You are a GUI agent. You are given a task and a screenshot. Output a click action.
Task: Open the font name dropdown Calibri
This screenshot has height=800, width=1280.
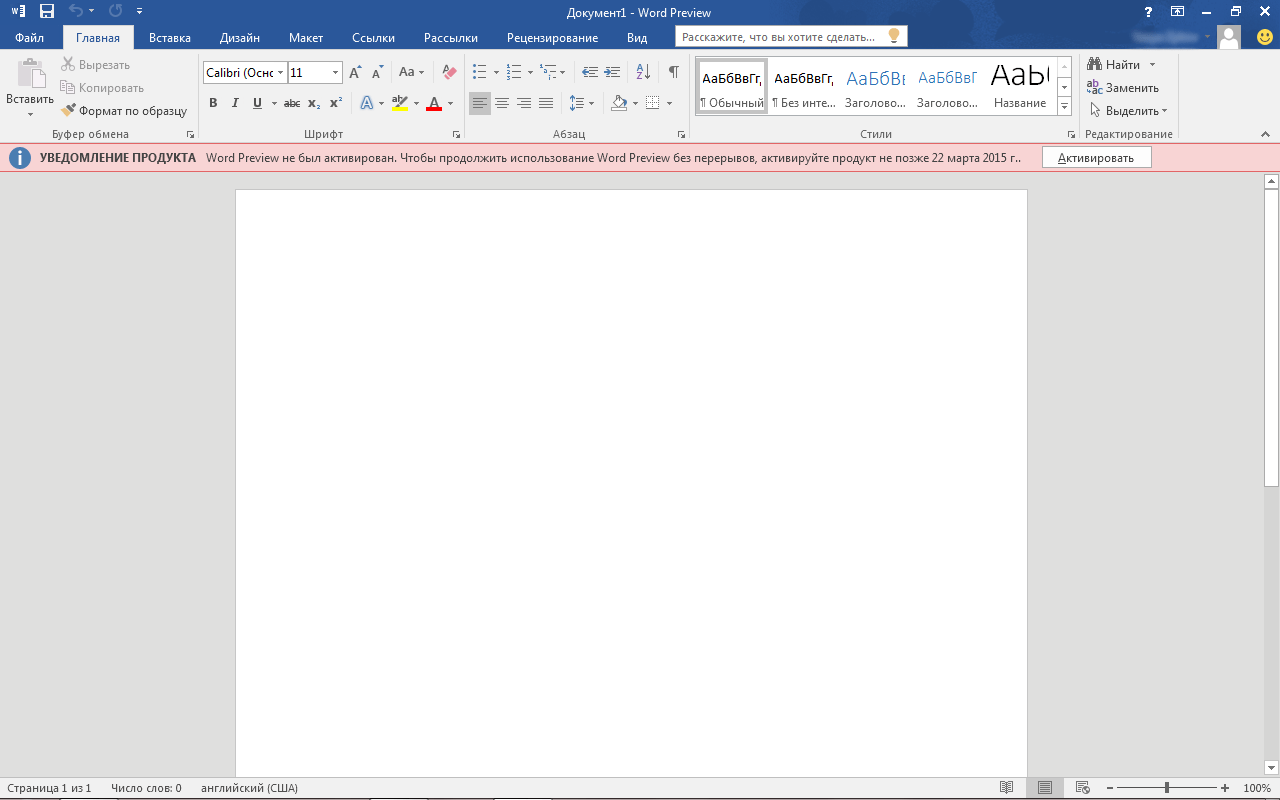point(281,72)
